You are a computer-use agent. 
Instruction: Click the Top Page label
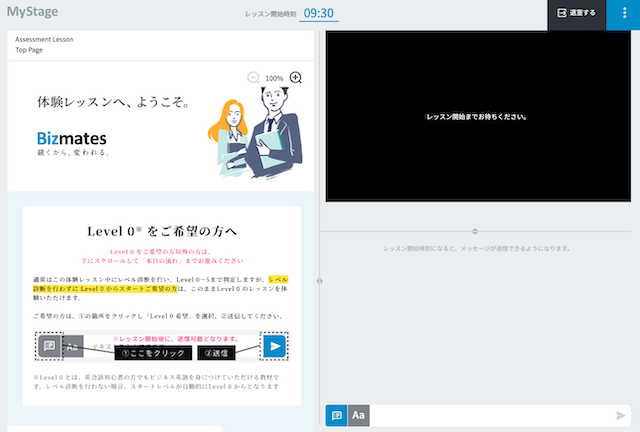click(x=29, y=50)
